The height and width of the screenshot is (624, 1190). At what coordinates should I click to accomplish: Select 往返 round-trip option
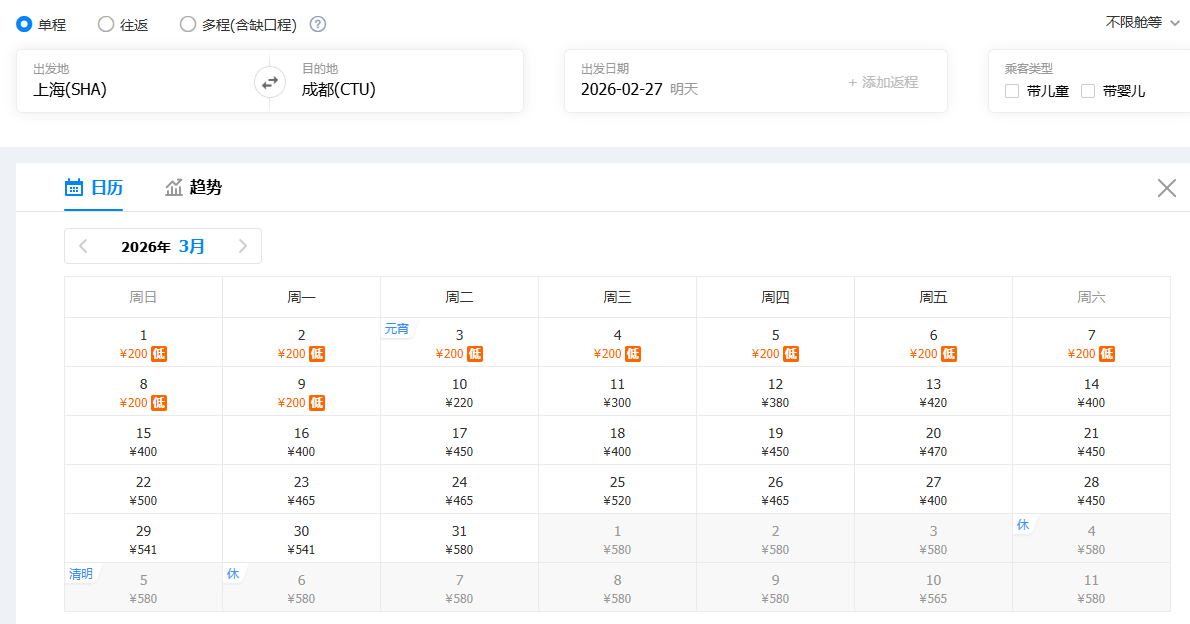coord(106,25)
